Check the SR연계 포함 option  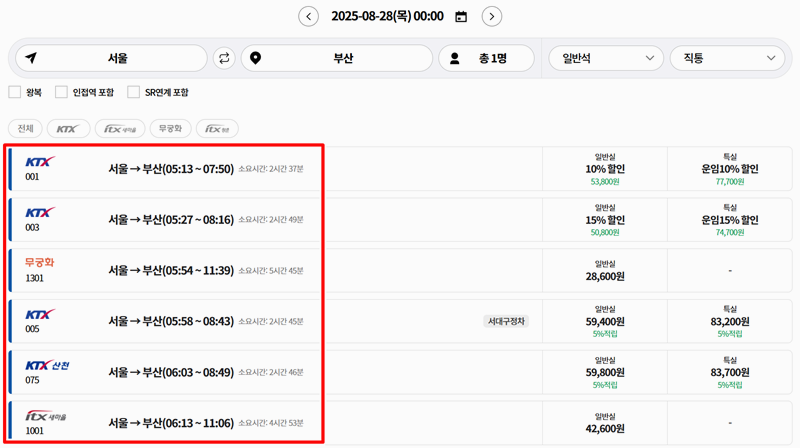[x=133, y=92]
